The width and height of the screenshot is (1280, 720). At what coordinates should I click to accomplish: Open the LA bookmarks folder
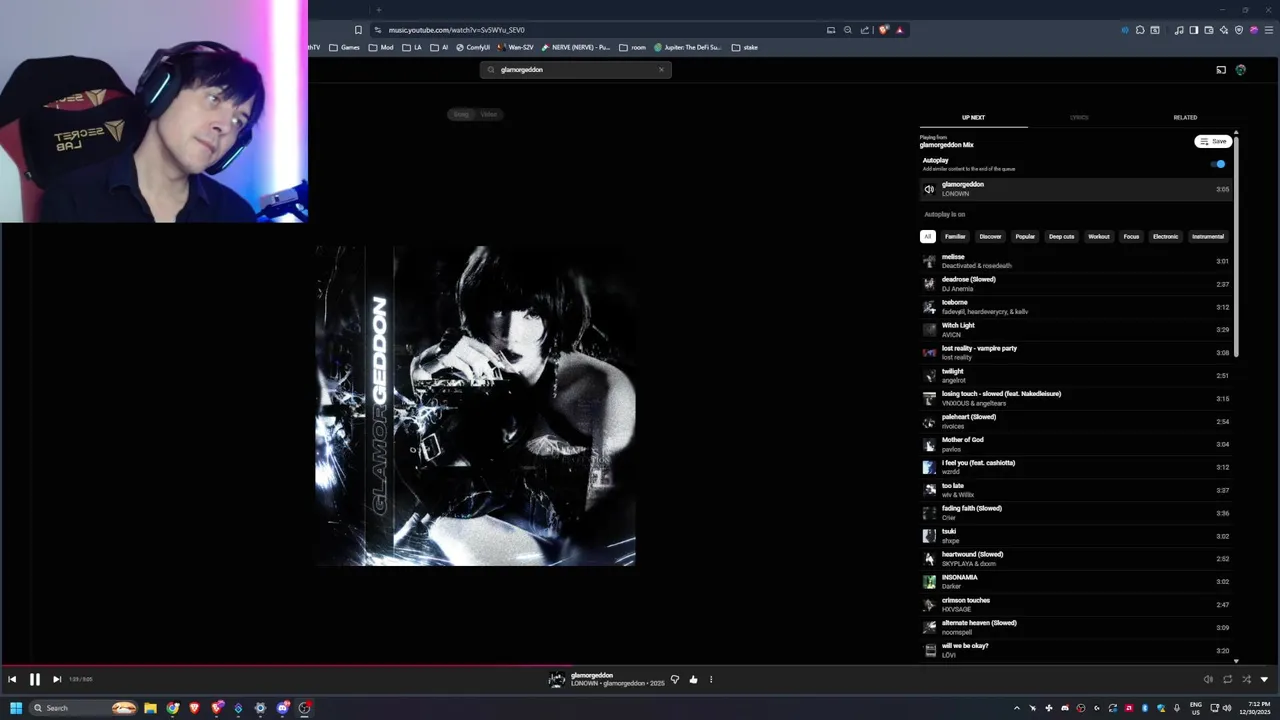click(412, 47)
